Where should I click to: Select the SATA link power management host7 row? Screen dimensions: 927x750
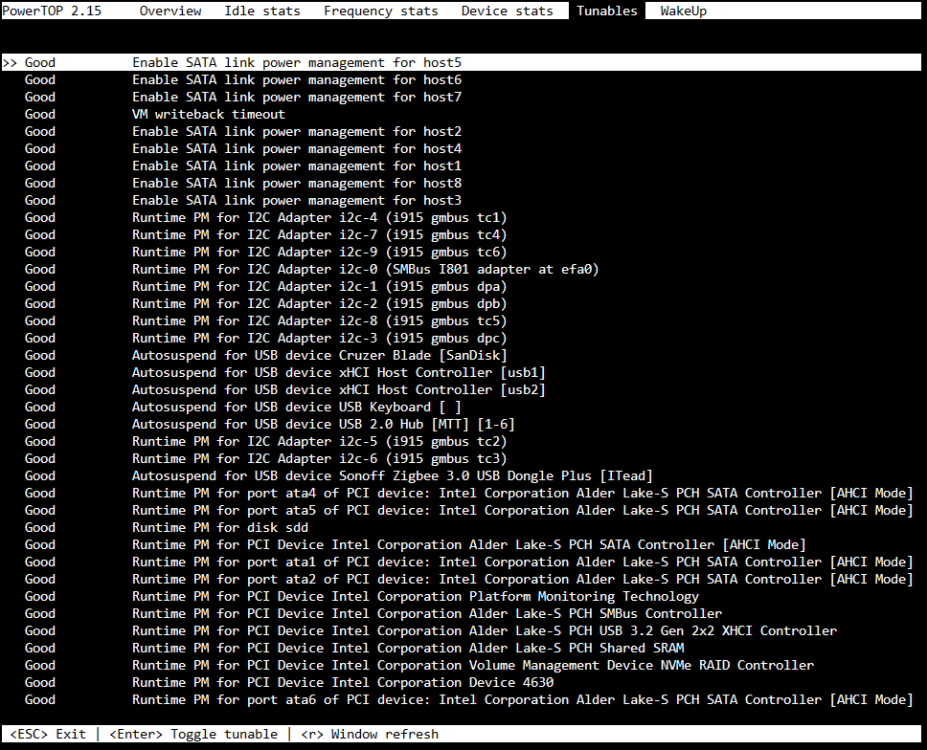coord(461,97)
